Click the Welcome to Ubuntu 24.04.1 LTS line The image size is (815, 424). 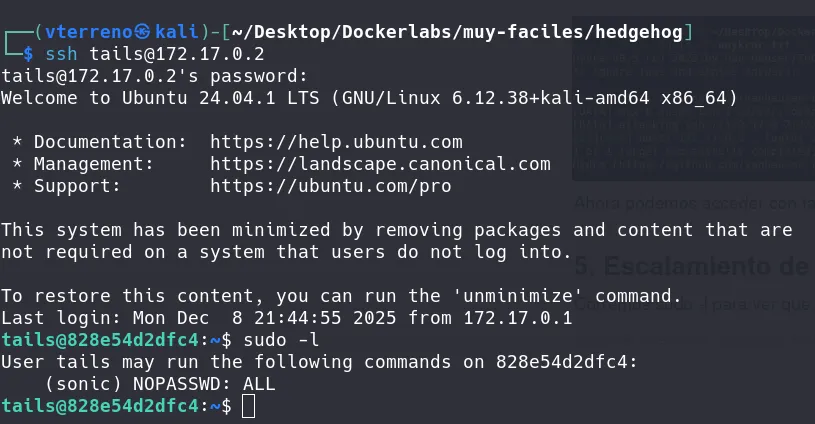click(x=369, y=98)
